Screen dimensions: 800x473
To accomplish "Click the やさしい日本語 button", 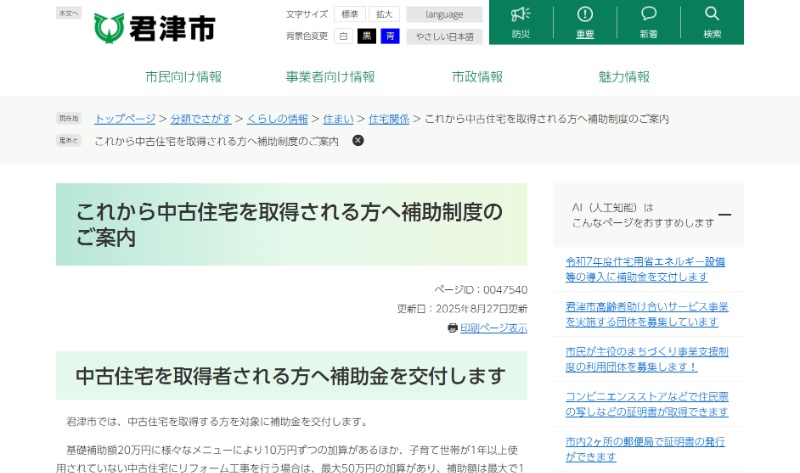I will click(444, 36).
